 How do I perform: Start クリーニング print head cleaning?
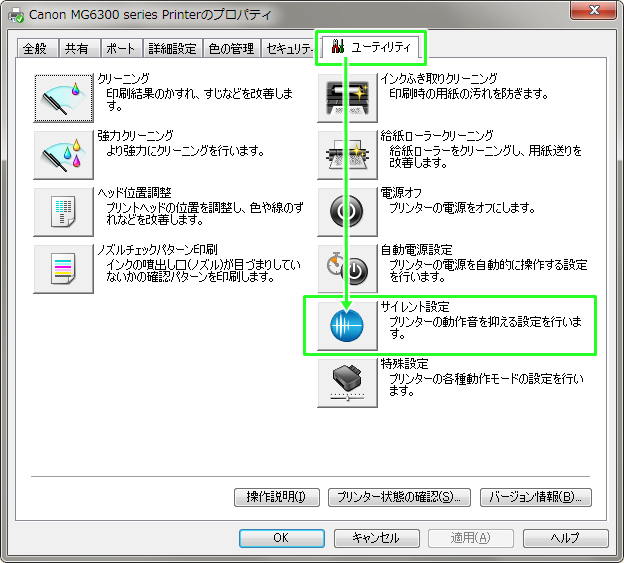63,98
